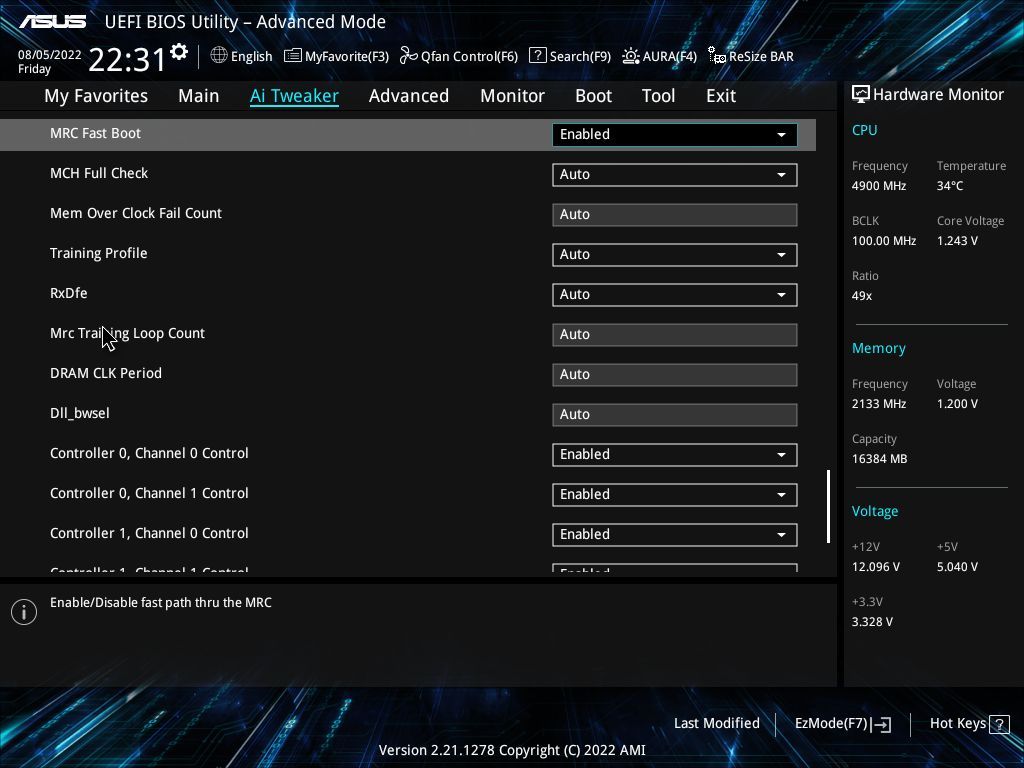Open AURA(F4) lighting icon
Screen dimensions: 1024x768
(630, 56)
